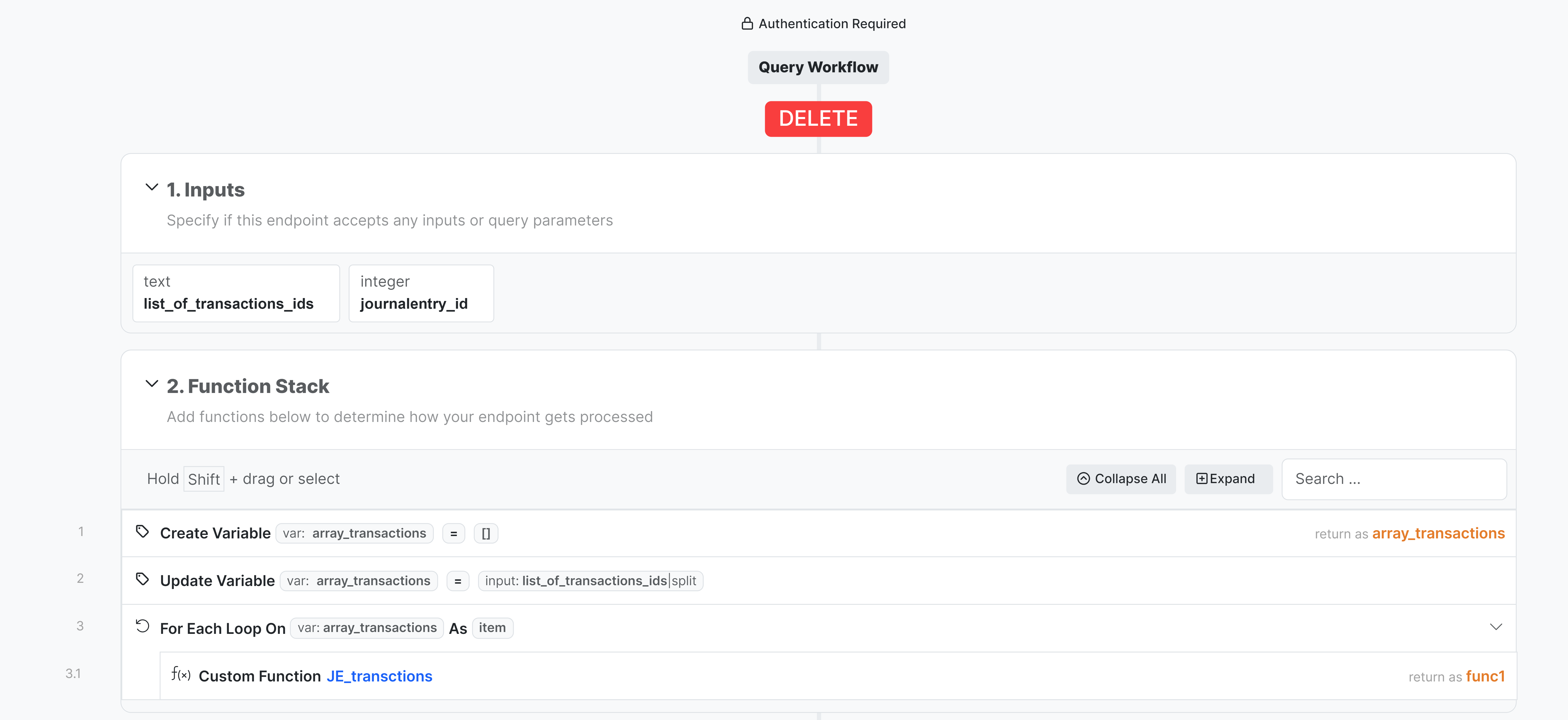The height and width of the screenshot is (720, 1568).
Task: Collapse the 1. Inputs section chevron
Action: 152,187
